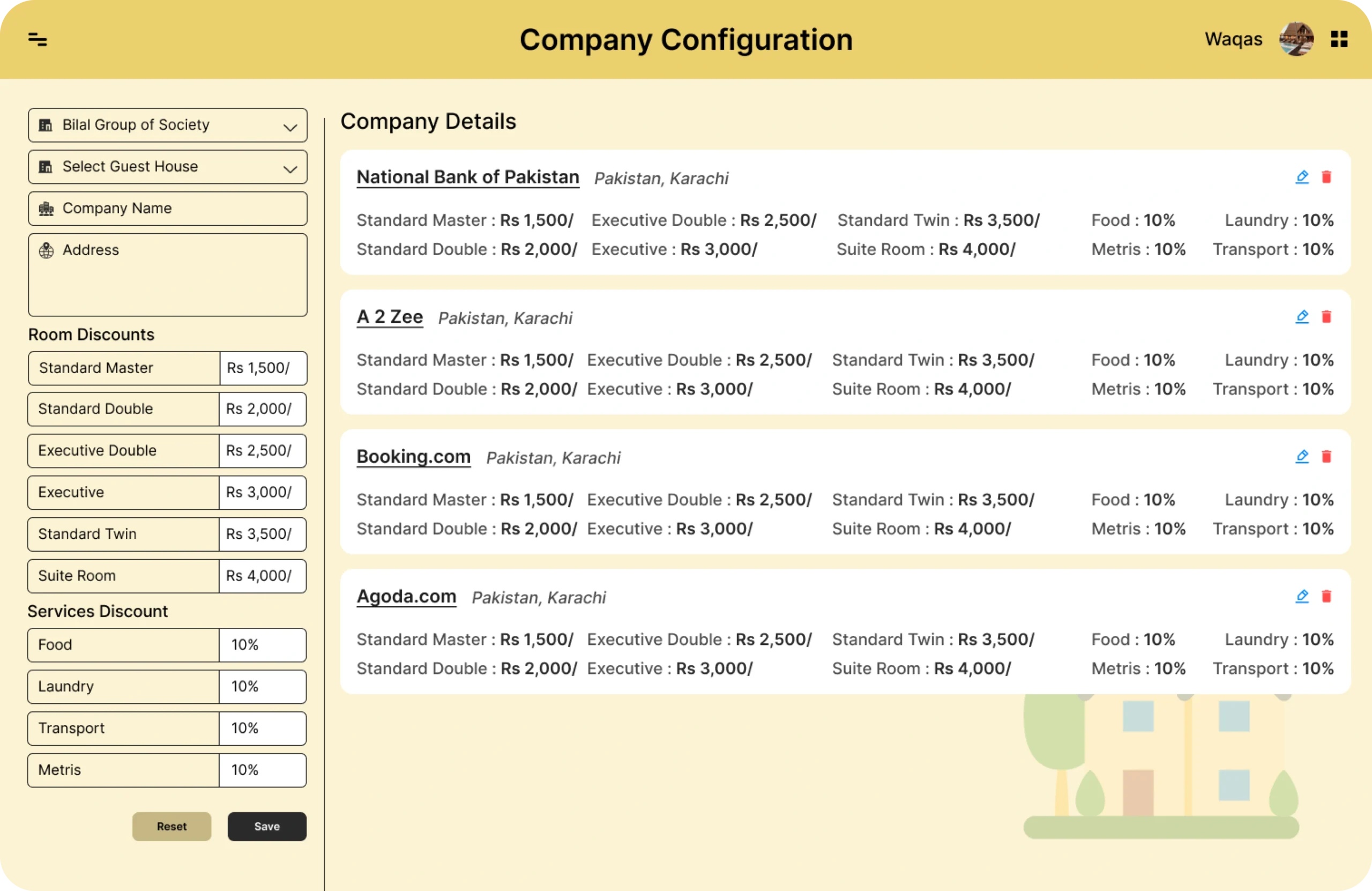Screen dimensions: 1372x891
Task: Click Waqas profile avatar
Action: pos(1296,39)
